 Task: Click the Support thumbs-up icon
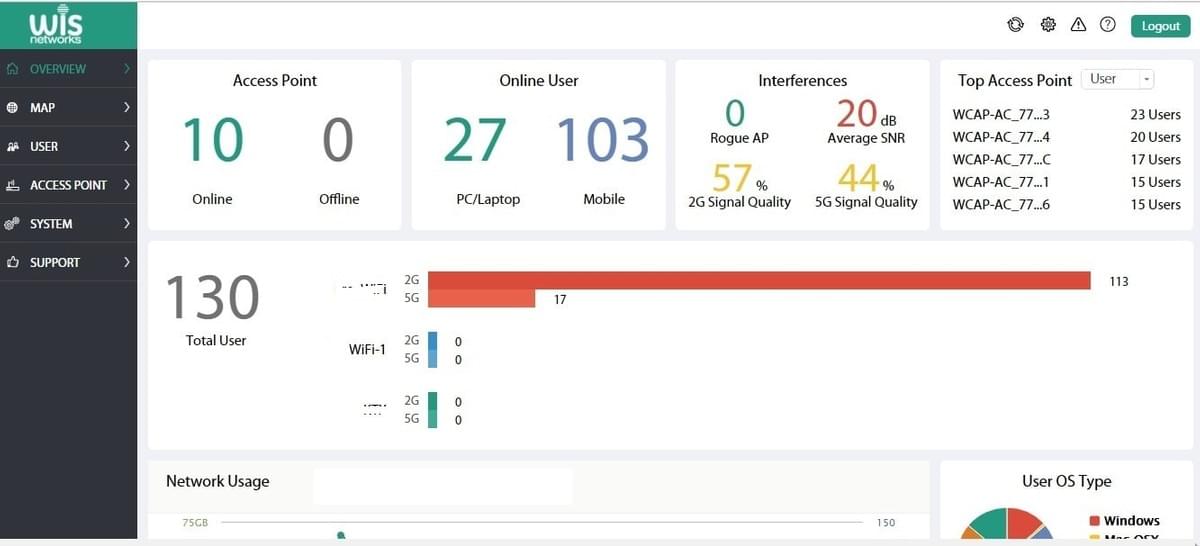(12, 262)
